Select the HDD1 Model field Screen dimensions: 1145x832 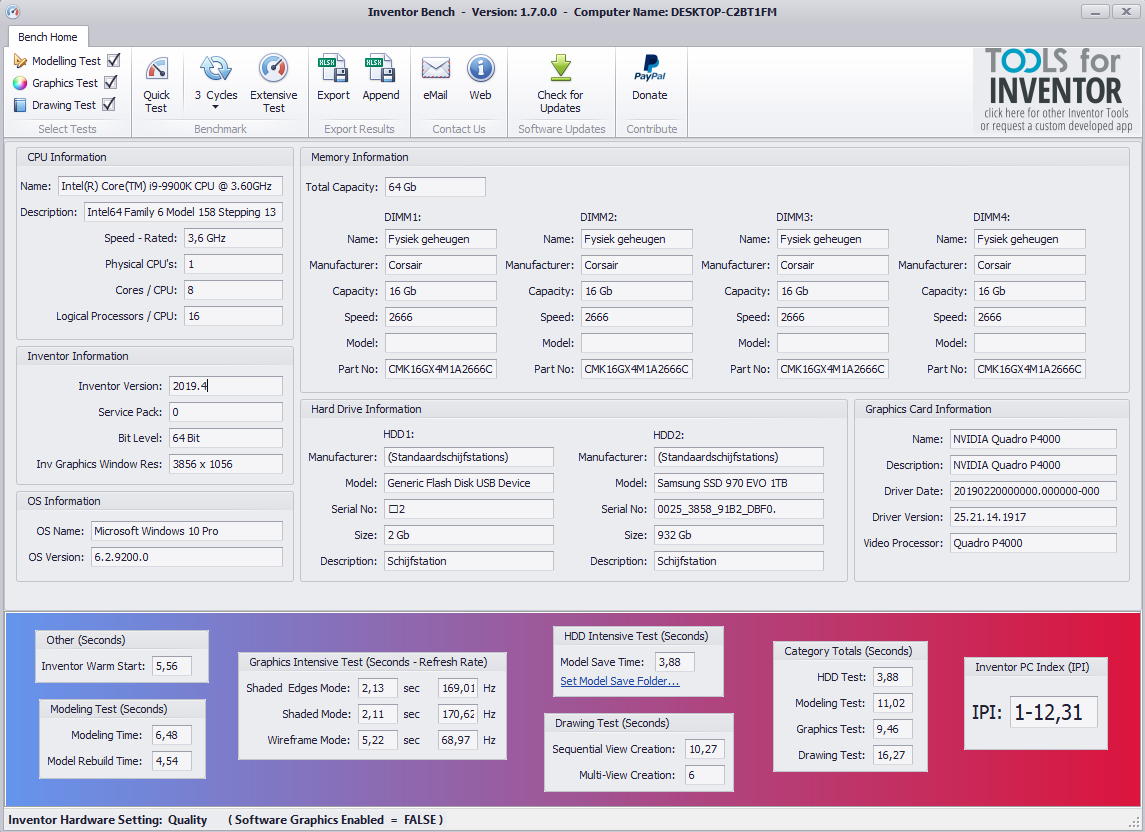click(469, 483)
